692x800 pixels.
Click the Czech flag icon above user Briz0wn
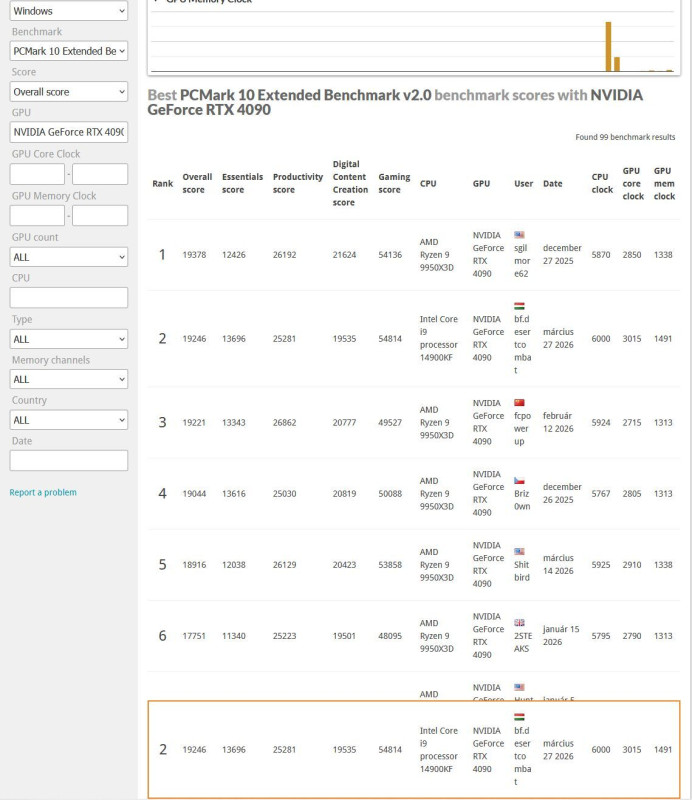[519, 481]
